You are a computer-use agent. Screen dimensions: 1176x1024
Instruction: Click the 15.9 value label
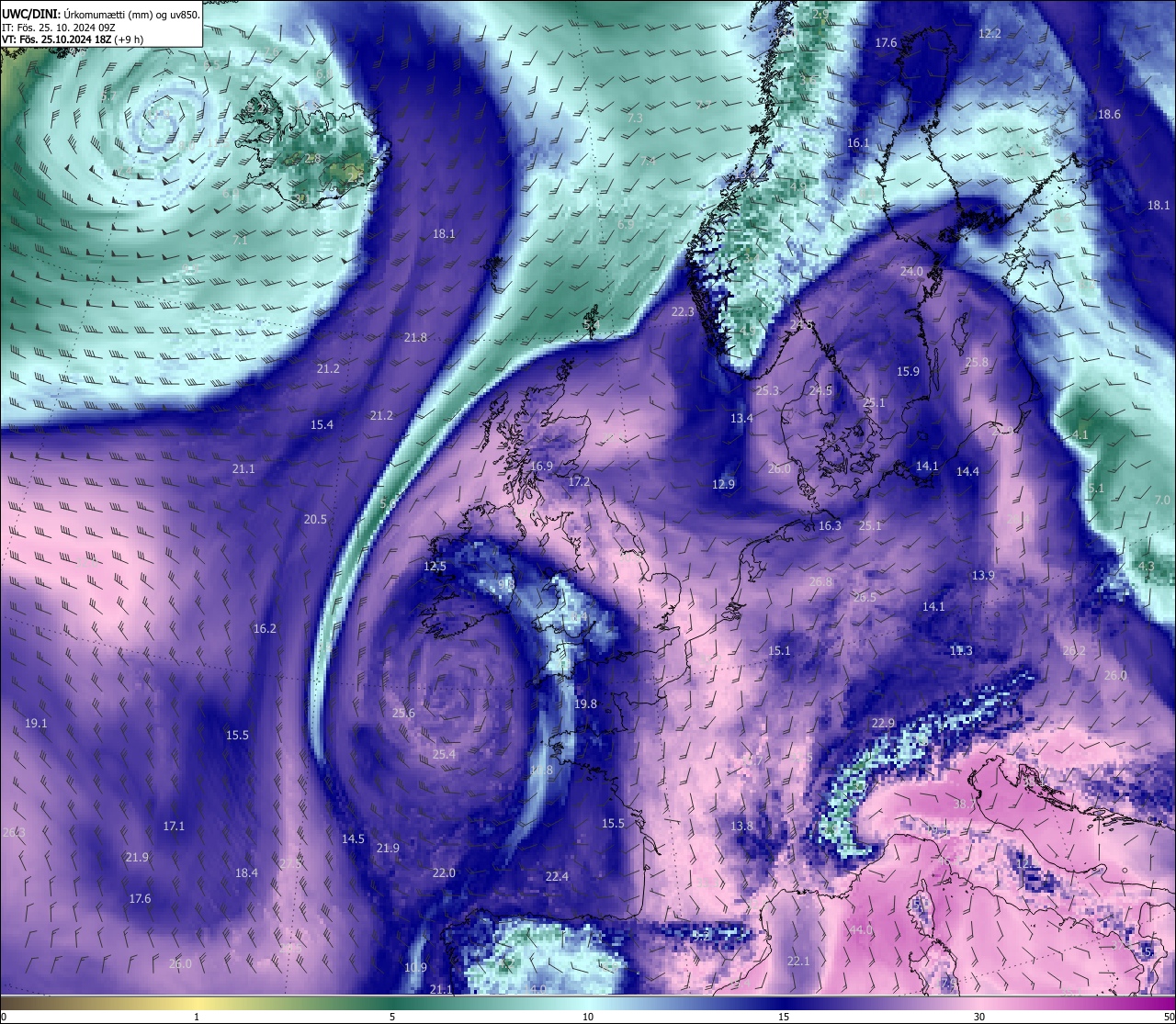[908, 371]
